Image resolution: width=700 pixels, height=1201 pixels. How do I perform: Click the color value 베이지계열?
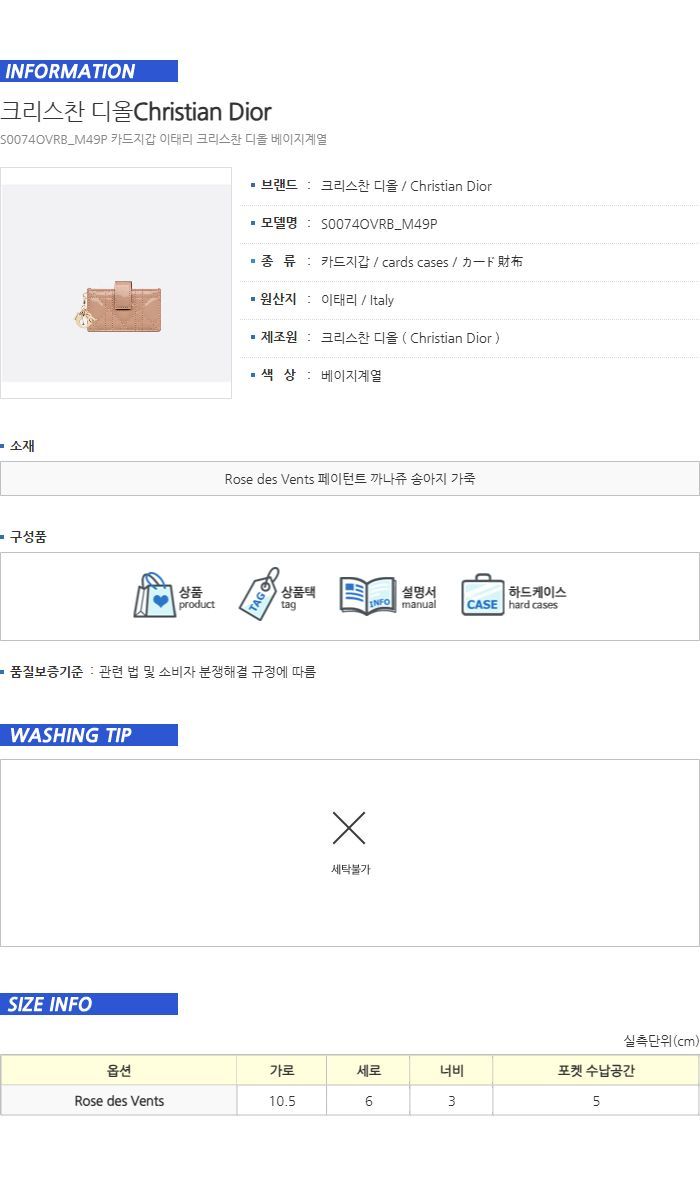(351, 376)
